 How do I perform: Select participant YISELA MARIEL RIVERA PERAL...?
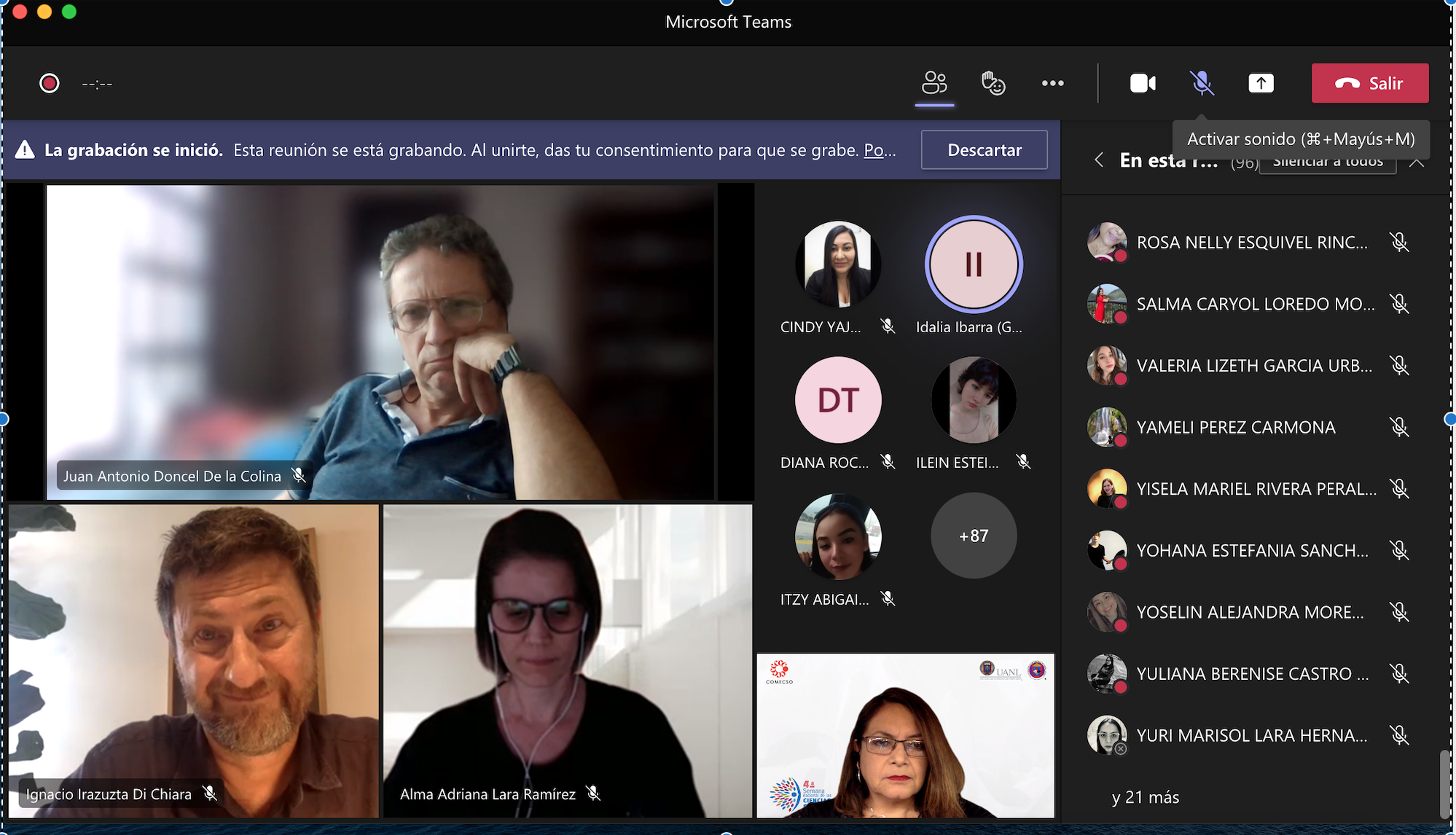(1252, 488)
